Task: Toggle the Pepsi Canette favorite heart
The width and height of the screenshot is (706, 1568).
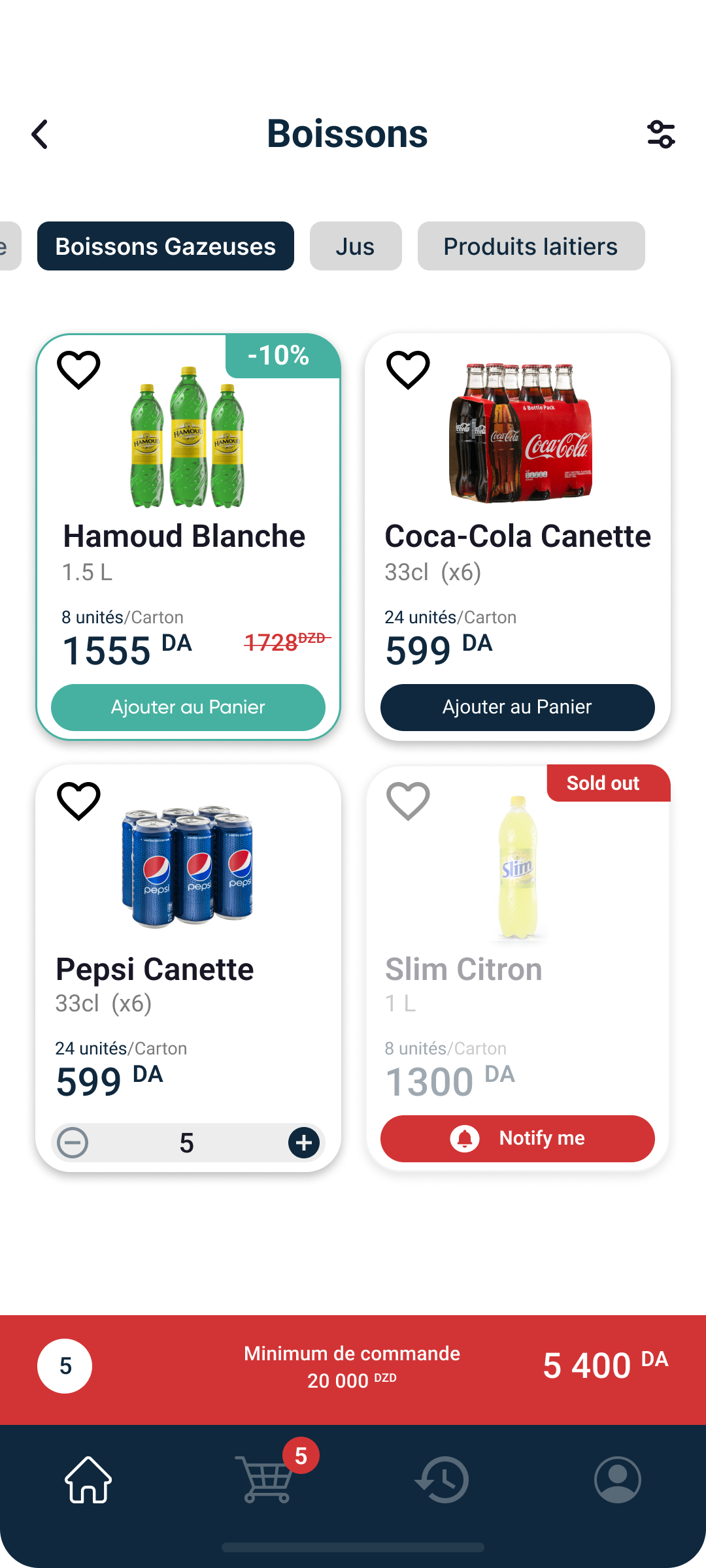Action: click(x=78, y=801)
